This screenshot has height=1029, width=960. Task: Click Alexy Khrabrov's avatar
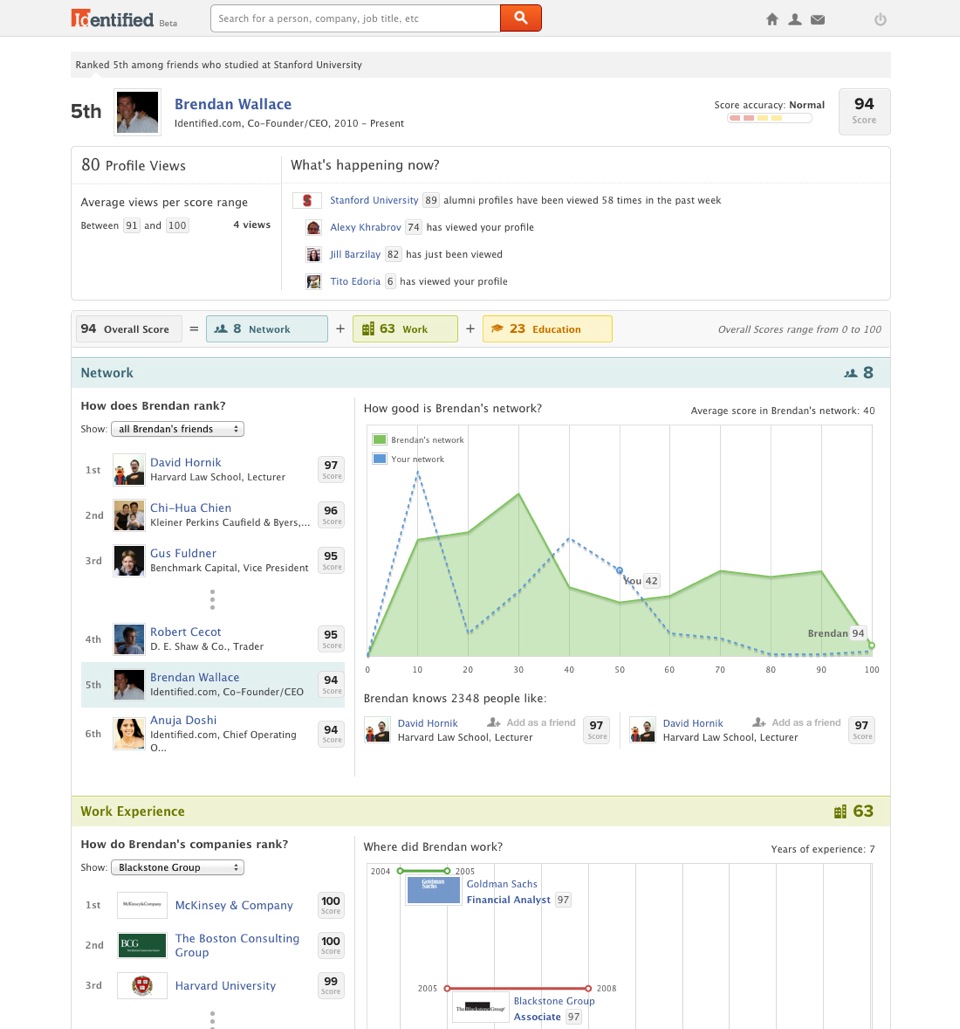click(x=314, y=227)
